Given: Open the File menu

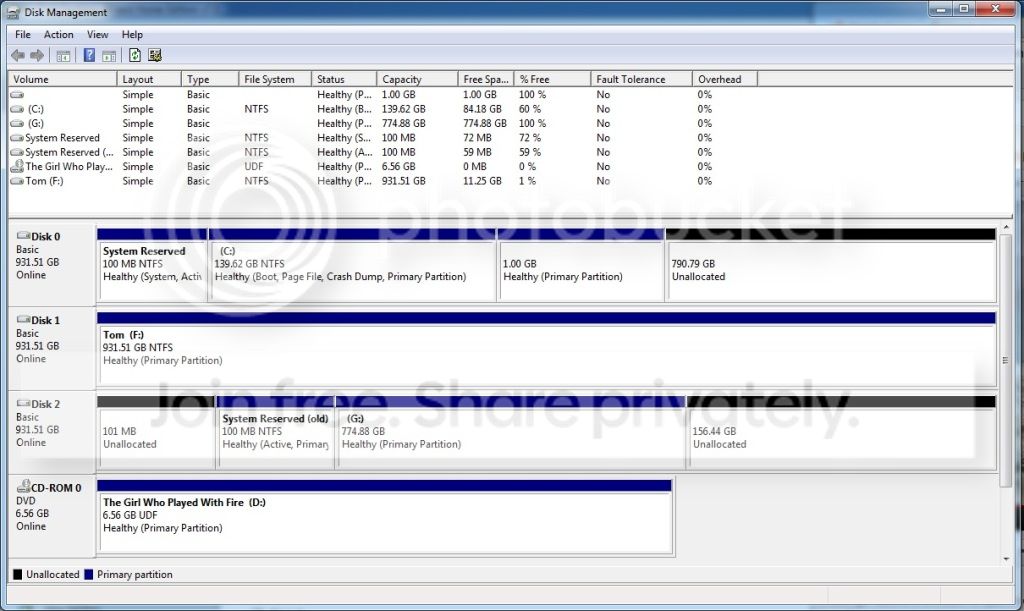Looking at the screenshot, I should pos(23,35).
